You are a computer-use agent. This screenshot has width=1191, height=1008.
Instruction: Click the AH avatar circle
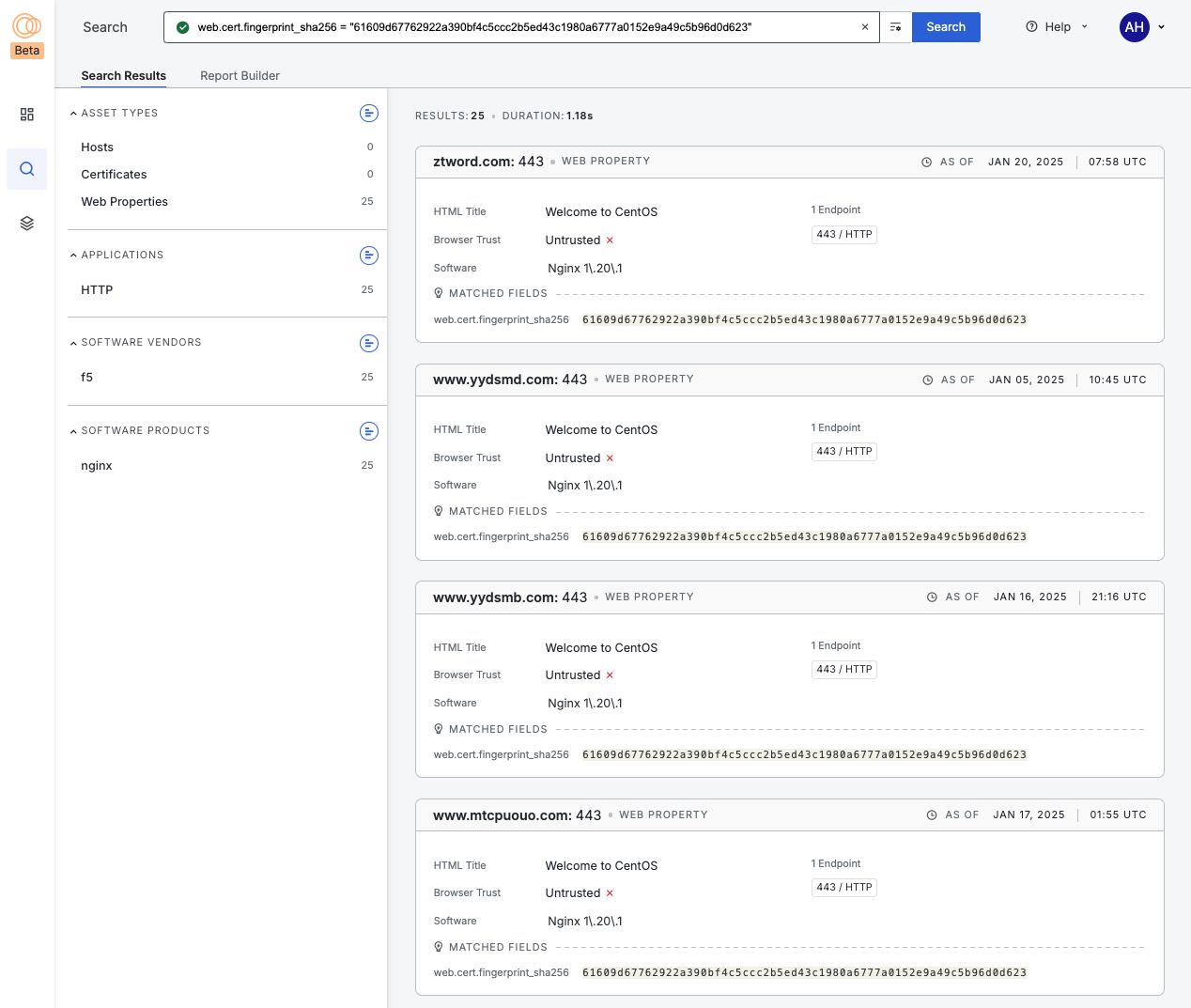1134,27
